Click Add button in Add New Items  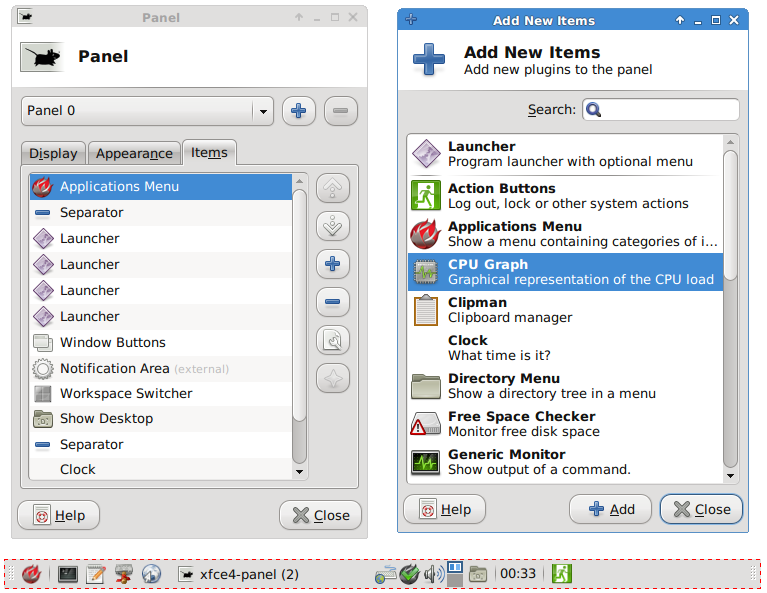click(x=610, y=509)
